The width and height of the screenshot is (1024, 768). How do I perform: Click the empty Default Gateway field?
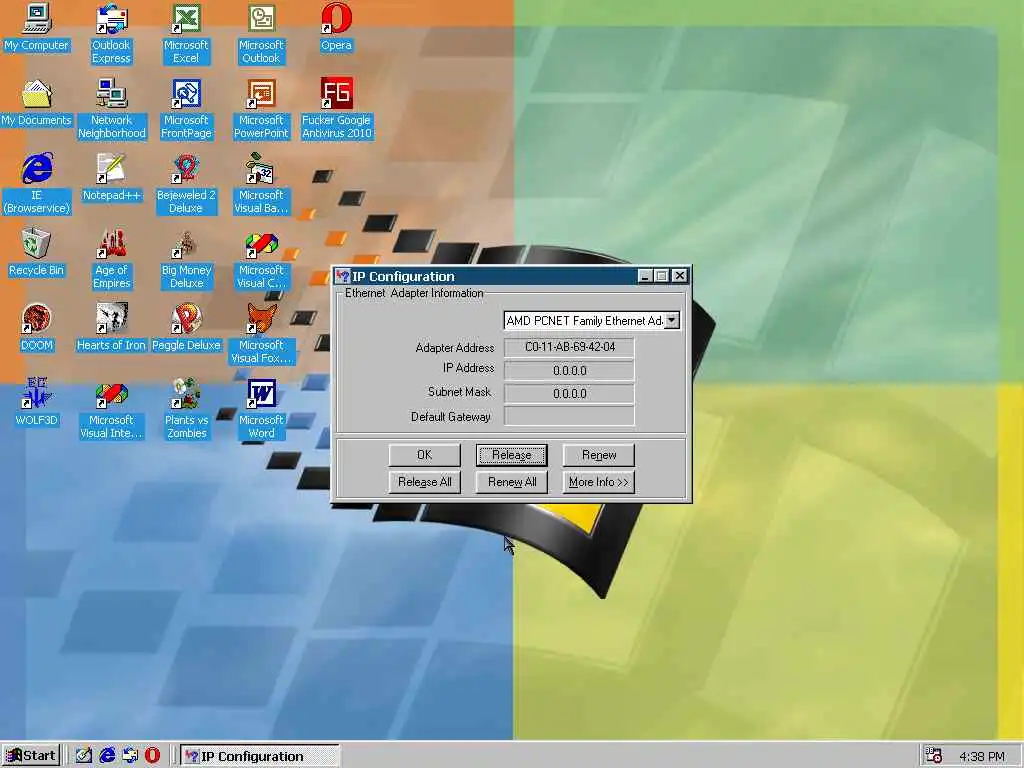[x=569, y=416]
